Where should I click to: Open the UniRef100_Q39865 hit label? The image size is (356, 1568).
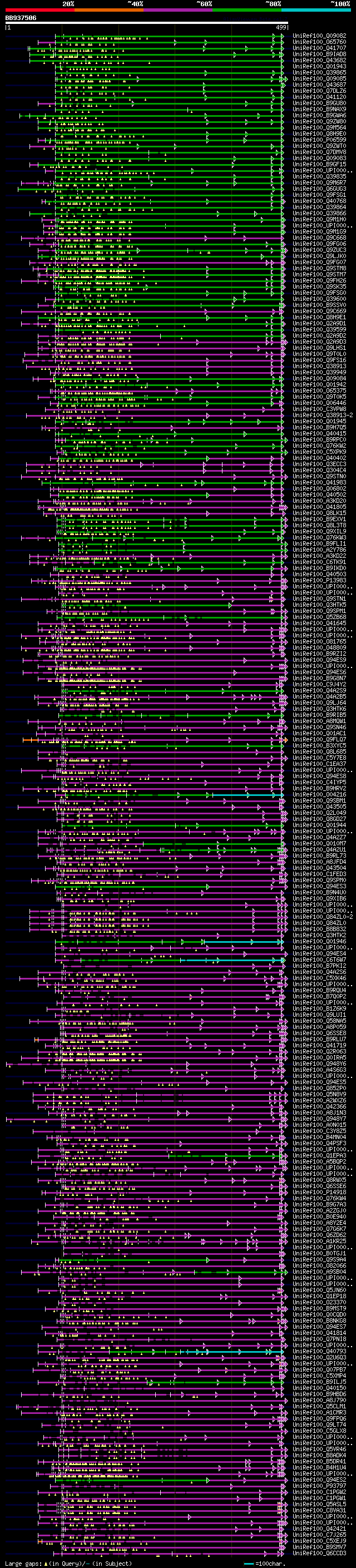click(319, 72)
